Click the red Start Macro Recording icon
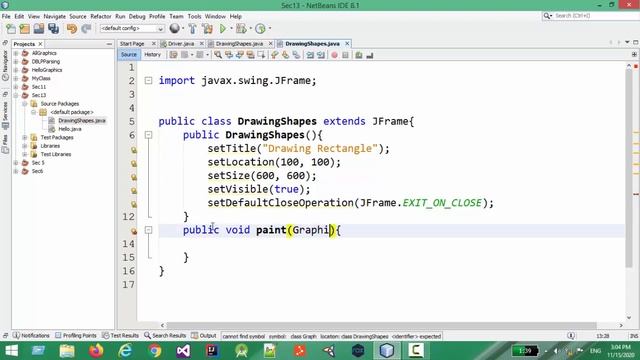640x360 pixels. click(334, 55)
